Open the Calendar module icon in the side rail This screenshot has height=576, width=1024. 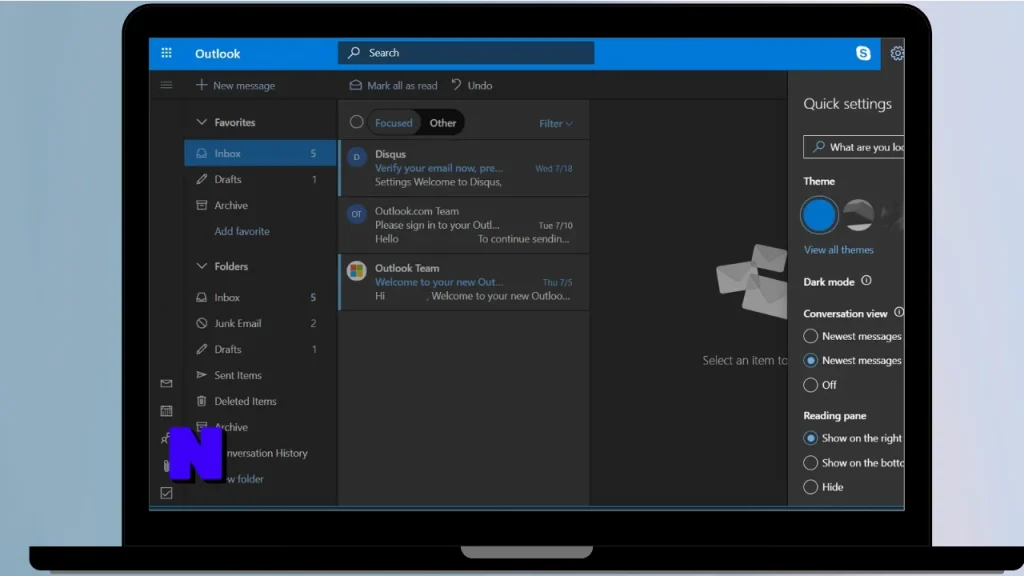[x=167, y=411]
